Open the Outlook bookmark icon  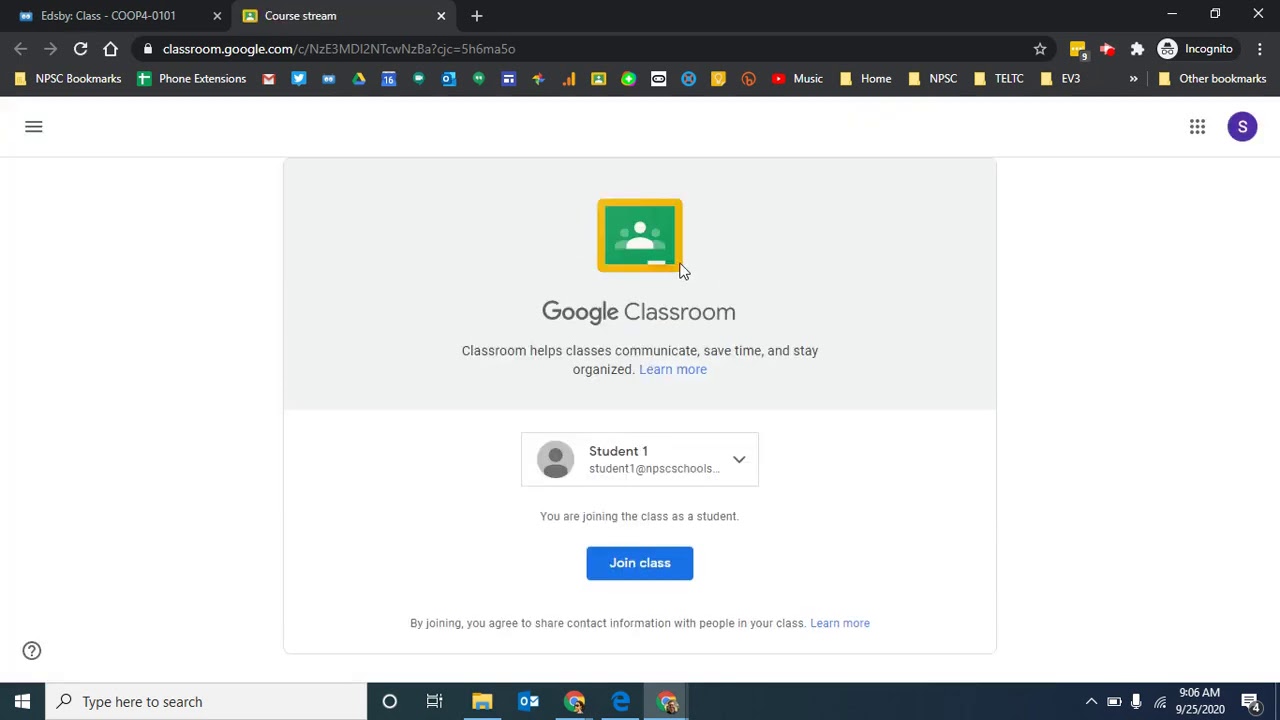click(448, 78)
